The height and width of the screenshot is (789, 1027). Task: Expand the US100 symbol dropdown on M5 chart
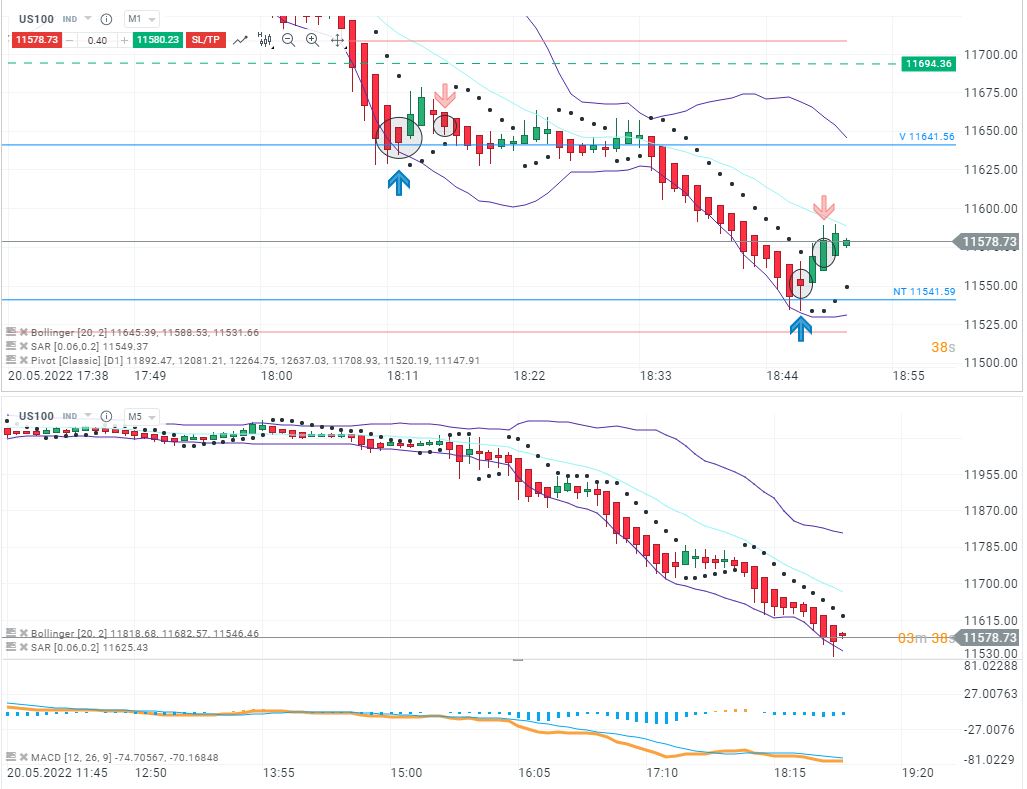point(88,416)
